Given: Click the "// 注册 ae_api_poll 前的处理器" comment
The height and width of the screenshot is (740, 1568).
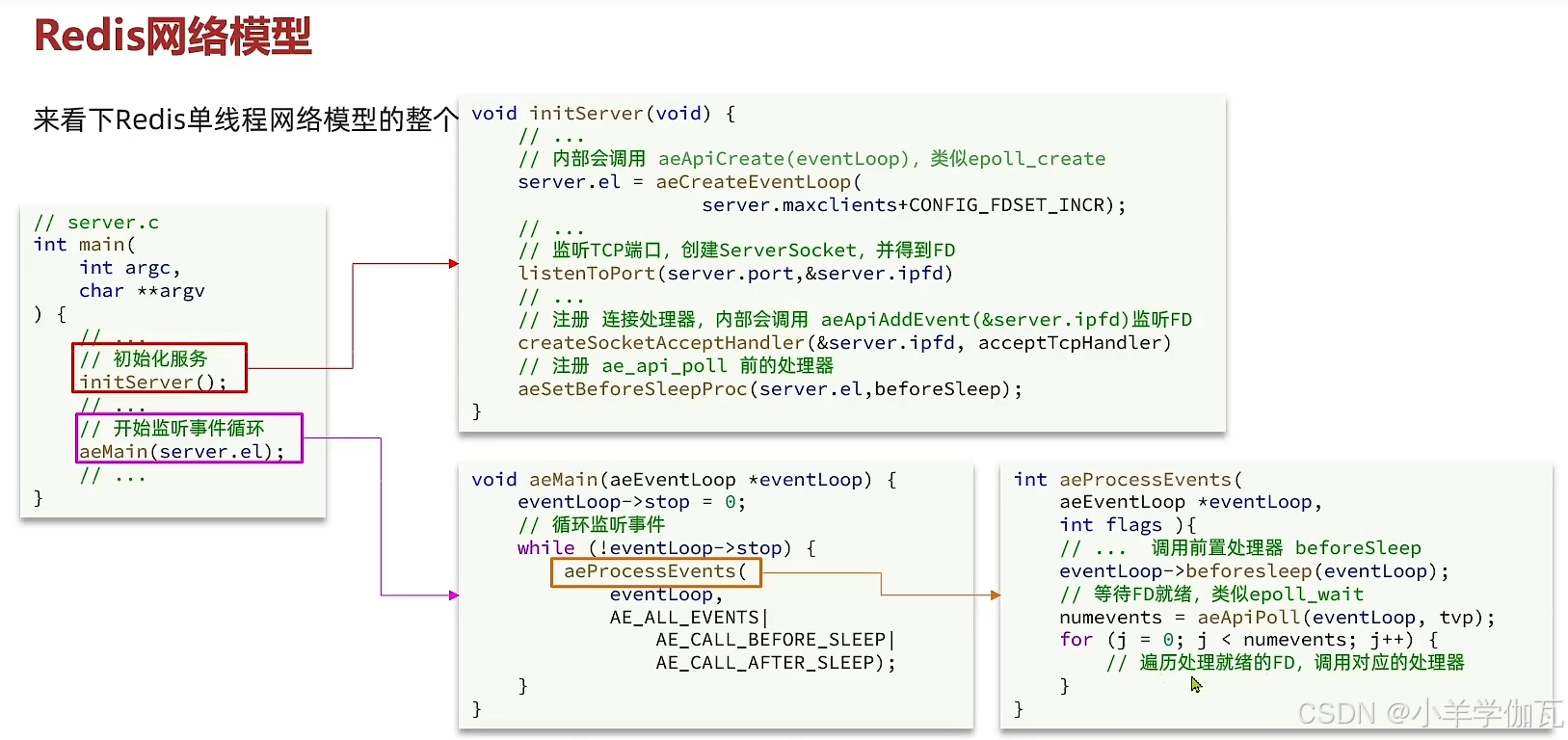Looking at the screenshot, I should [676, 366].
